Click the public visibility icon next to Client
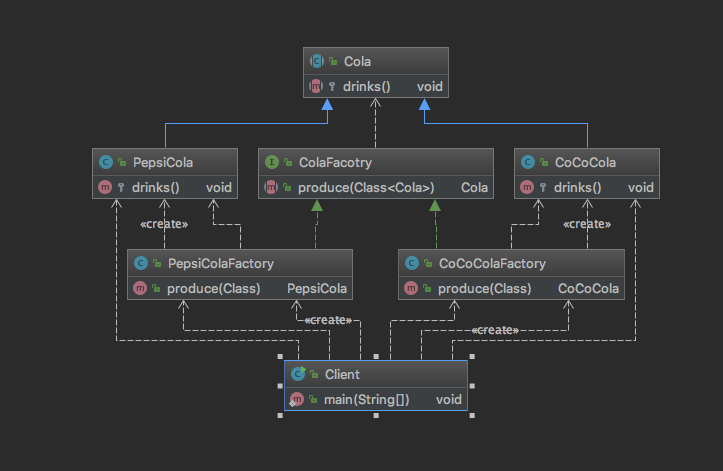This screenshot has width=723, height=471. point(314,375)
